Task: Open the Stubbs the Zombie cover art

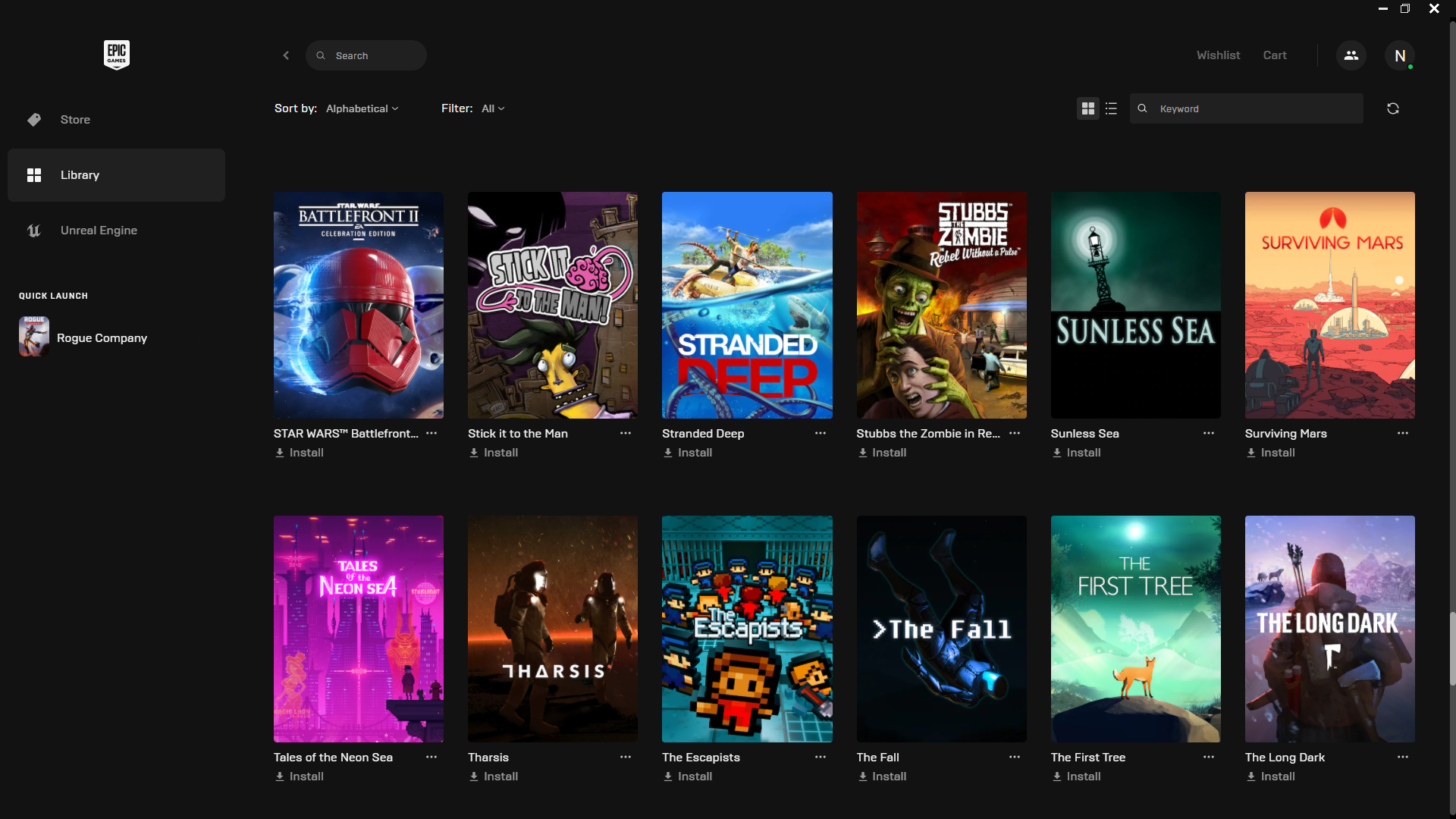Action: tap(942, 305)
